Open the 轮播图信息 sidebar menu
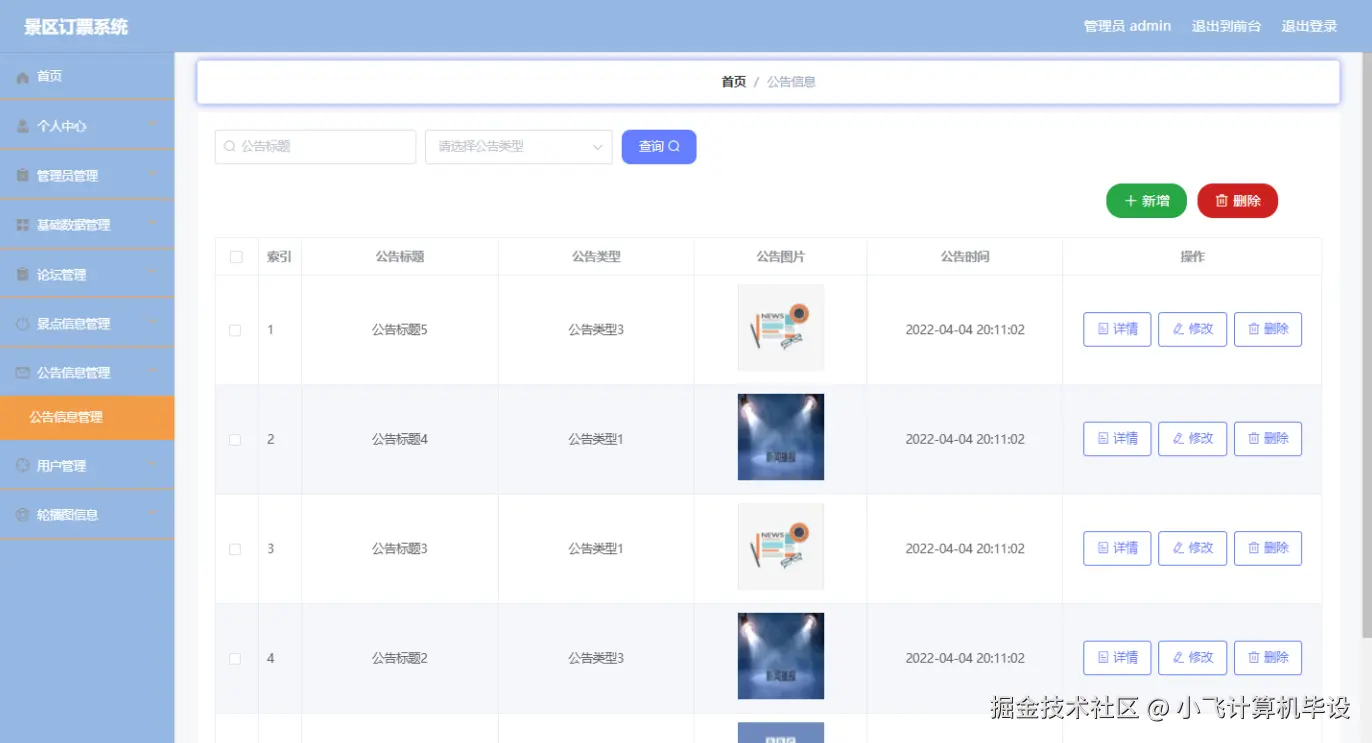1372x743 pixels. (87, 514)
